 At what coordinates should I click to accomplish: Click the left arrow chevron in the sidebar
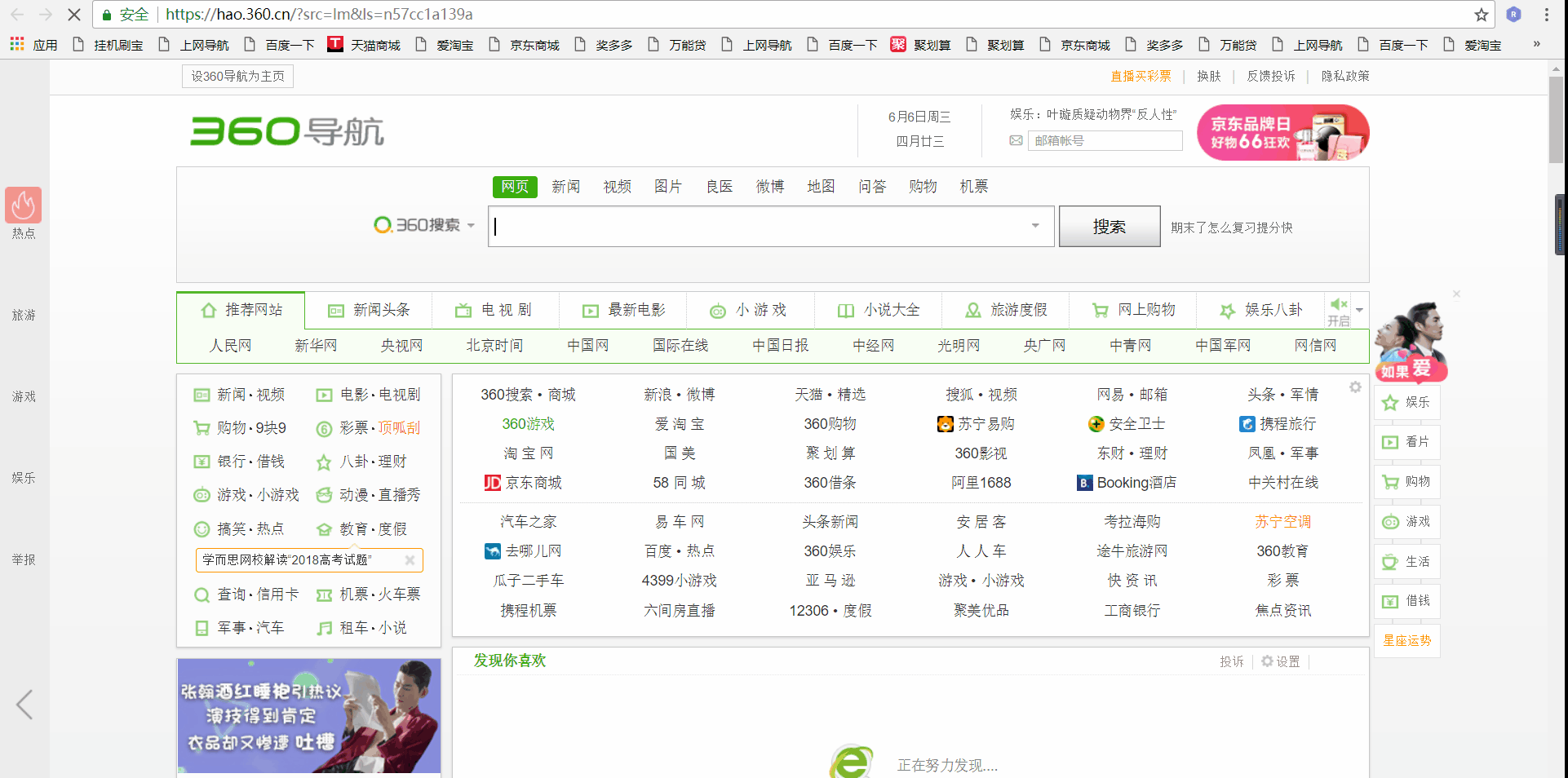[x=24, y=705]
